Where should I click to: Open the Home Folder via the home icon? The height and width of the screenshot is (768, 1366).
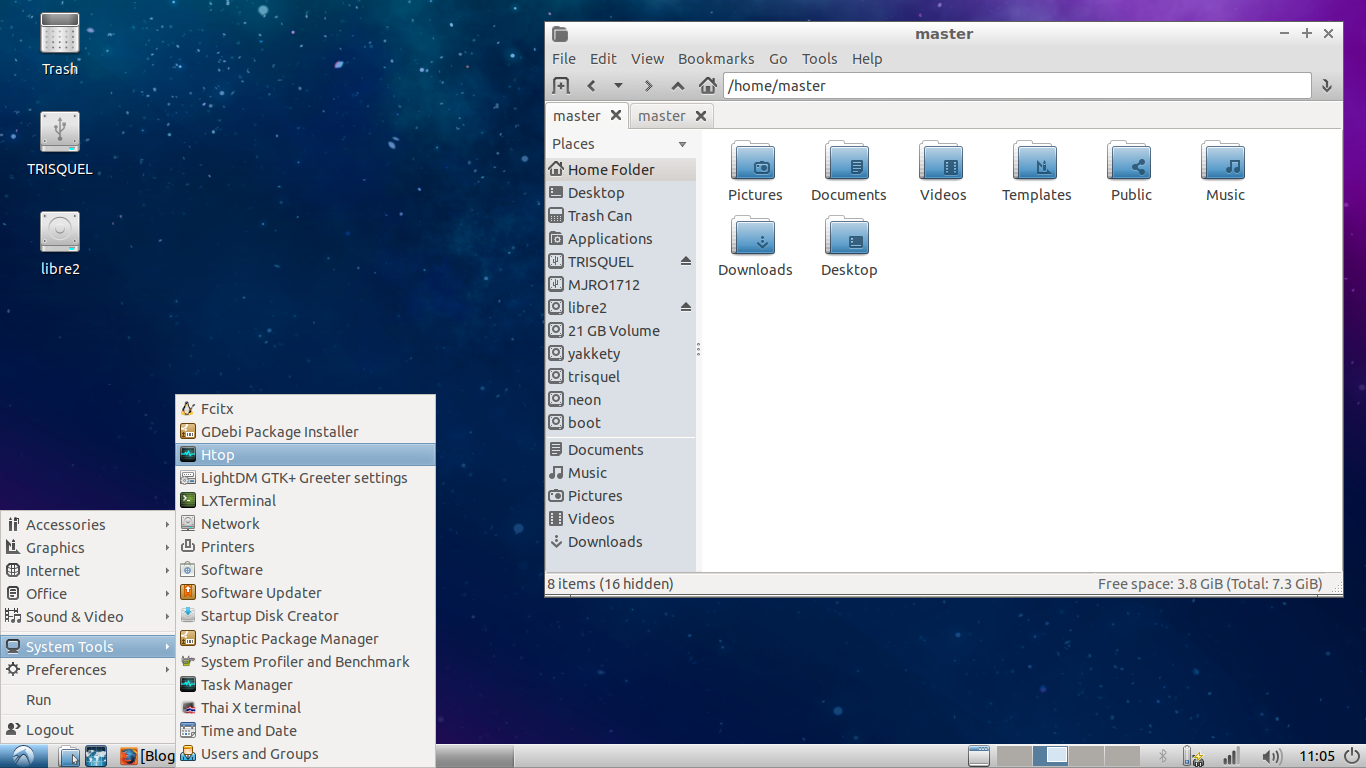coord(708,85)
